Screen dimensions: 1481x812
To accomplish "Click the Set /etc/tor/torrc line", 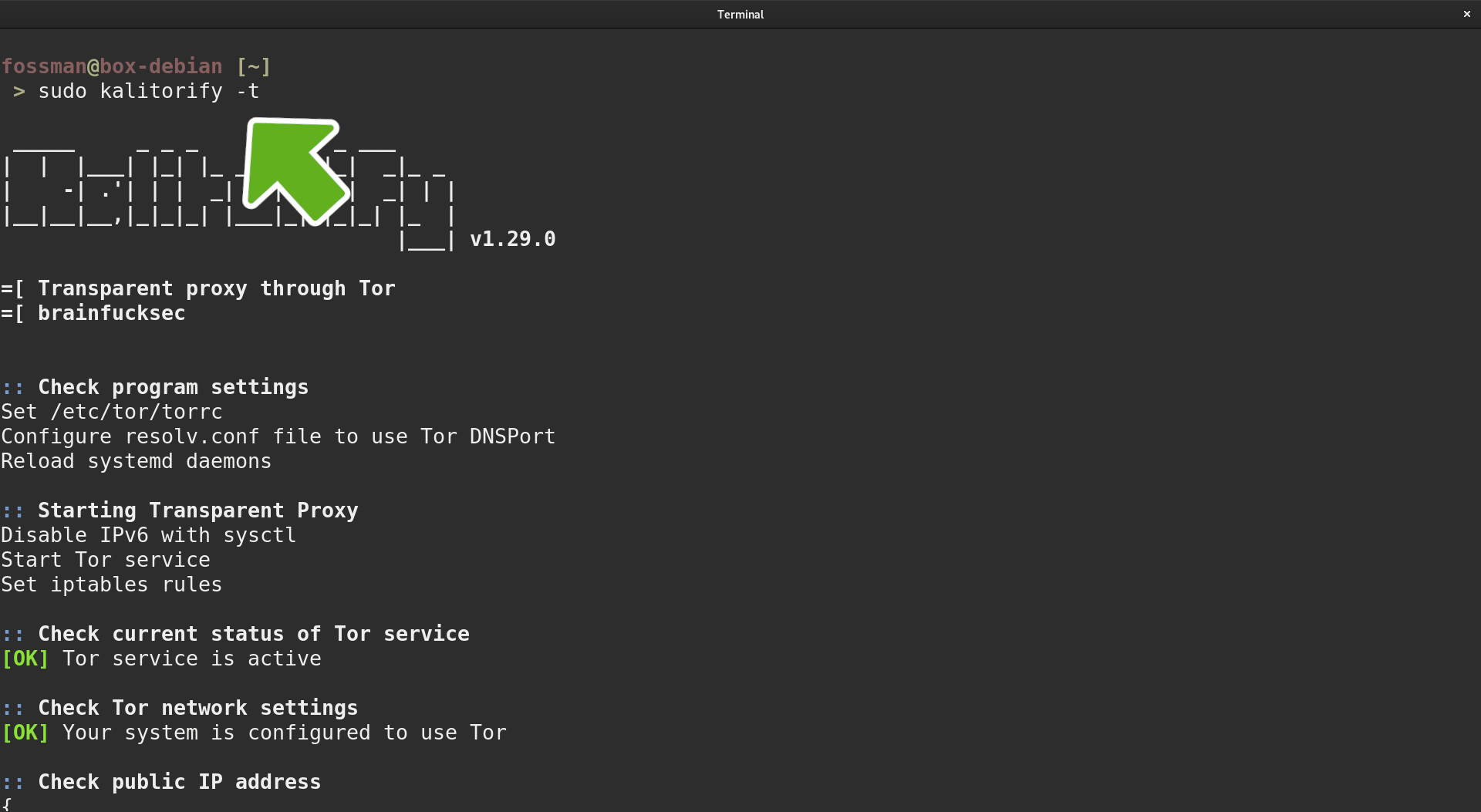I will point(112,412).
